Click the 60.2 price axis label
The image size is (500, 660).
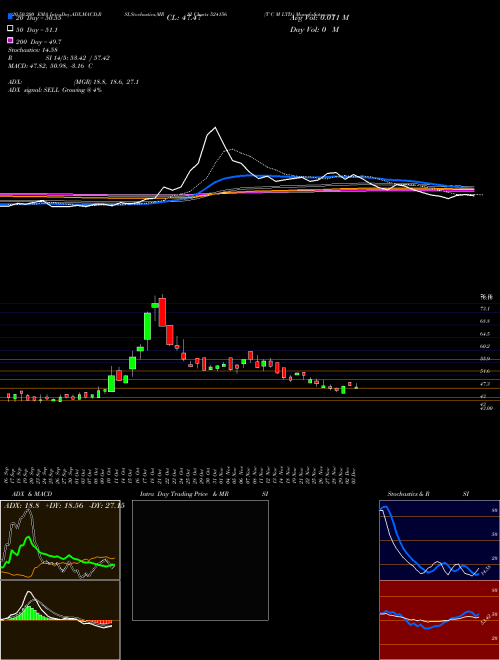coord(484,346)
